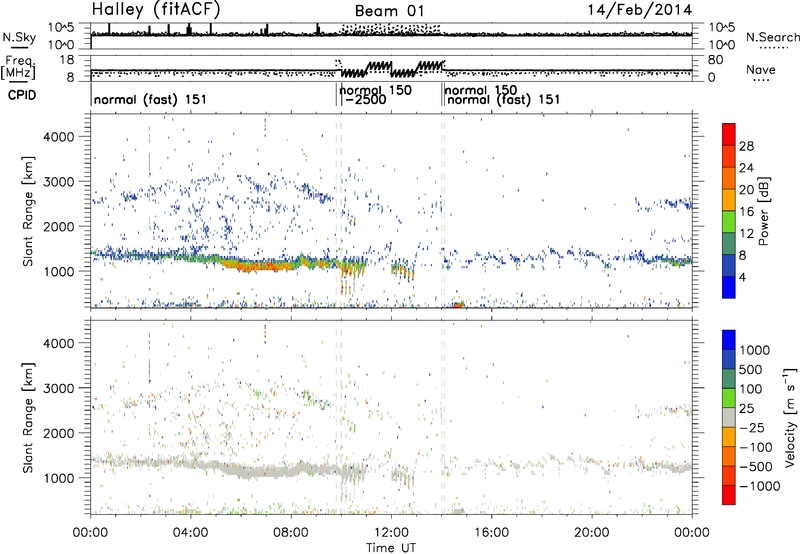
Task: Click the '12:00' time axis label
Action: click(391, 533)
